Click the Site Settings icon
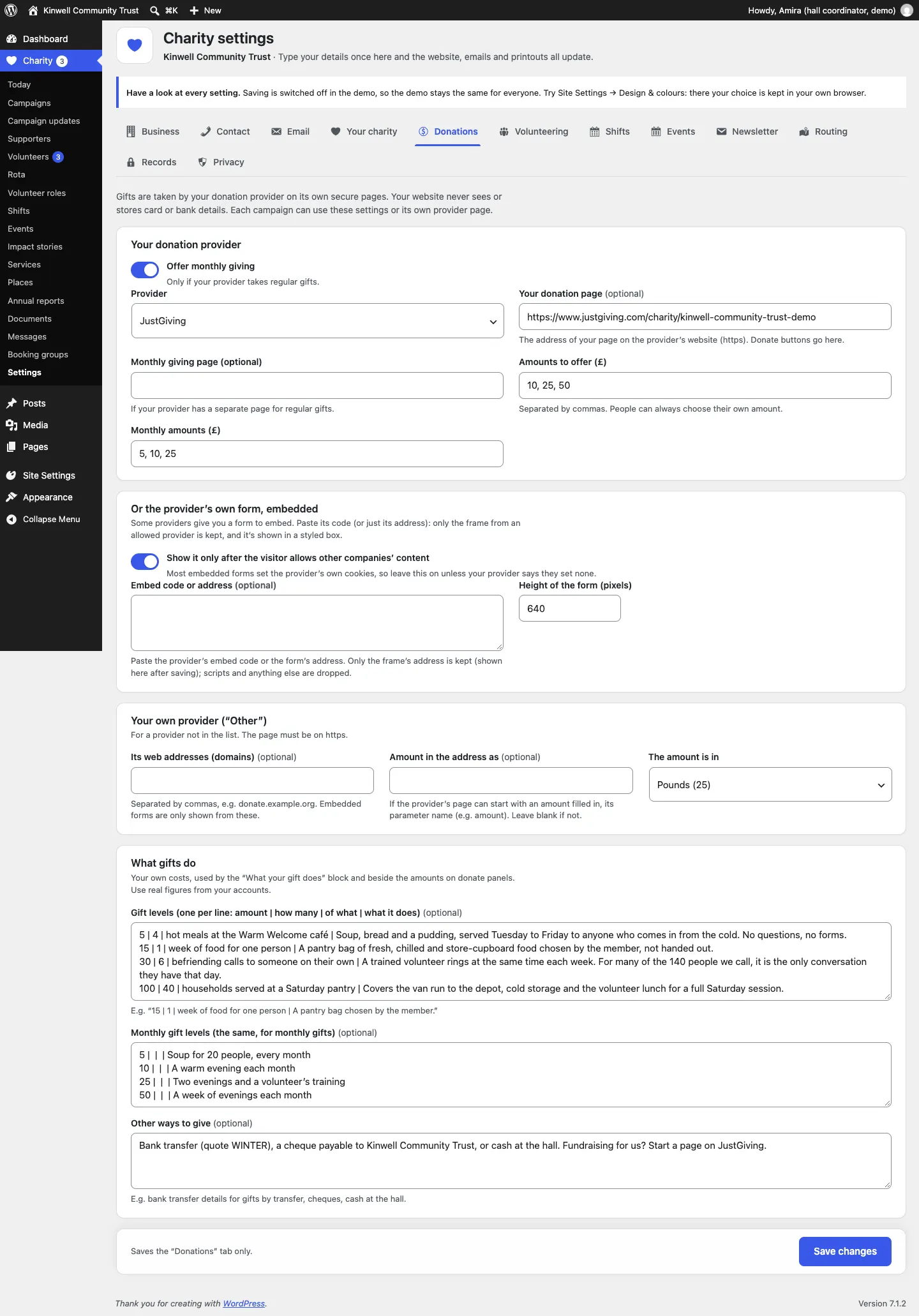This screenshot has height=1316, width=919. coord(11,475)
